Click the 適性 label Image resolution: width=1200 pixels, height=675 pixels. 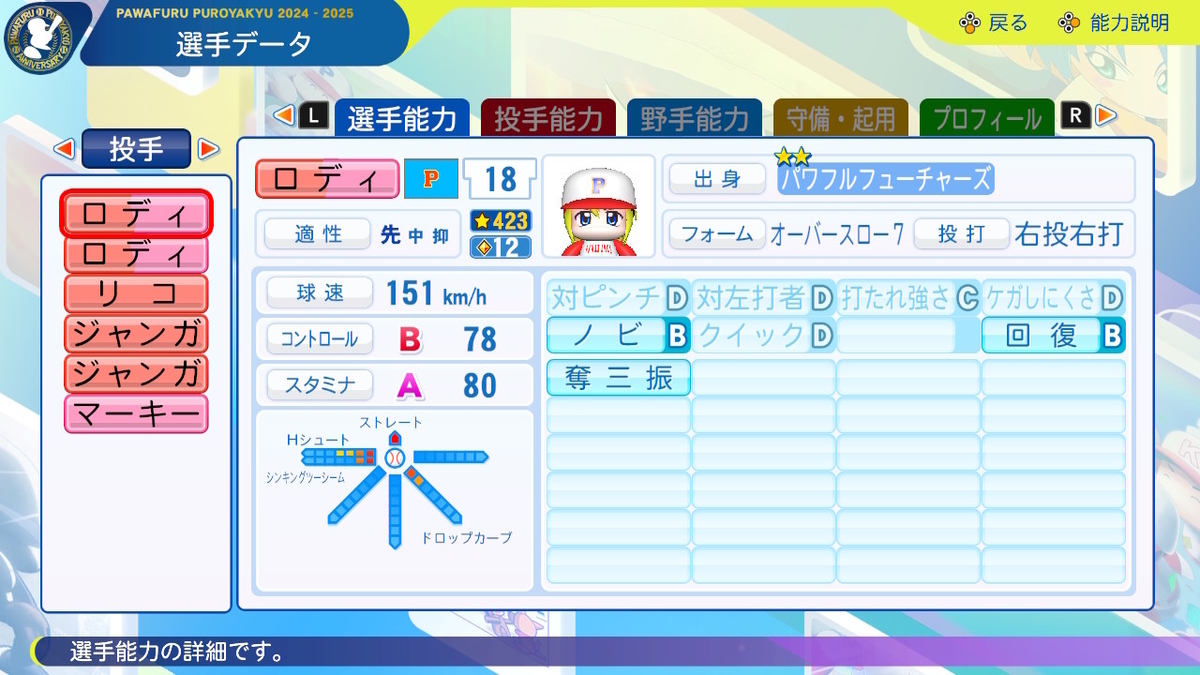click(318, 234)
